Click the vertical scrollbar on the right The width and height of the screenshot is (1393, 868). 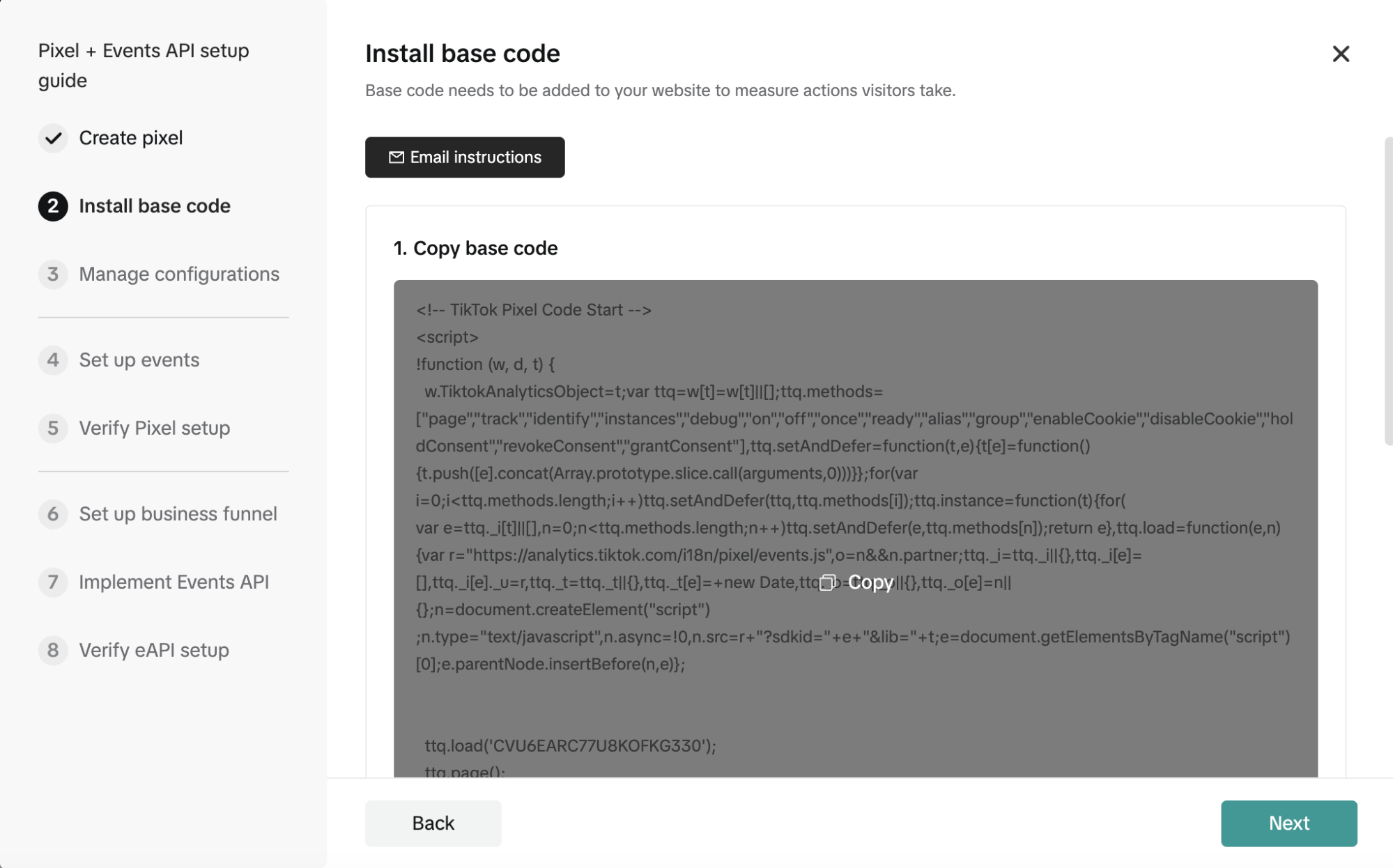click(x=1388, y=290)
